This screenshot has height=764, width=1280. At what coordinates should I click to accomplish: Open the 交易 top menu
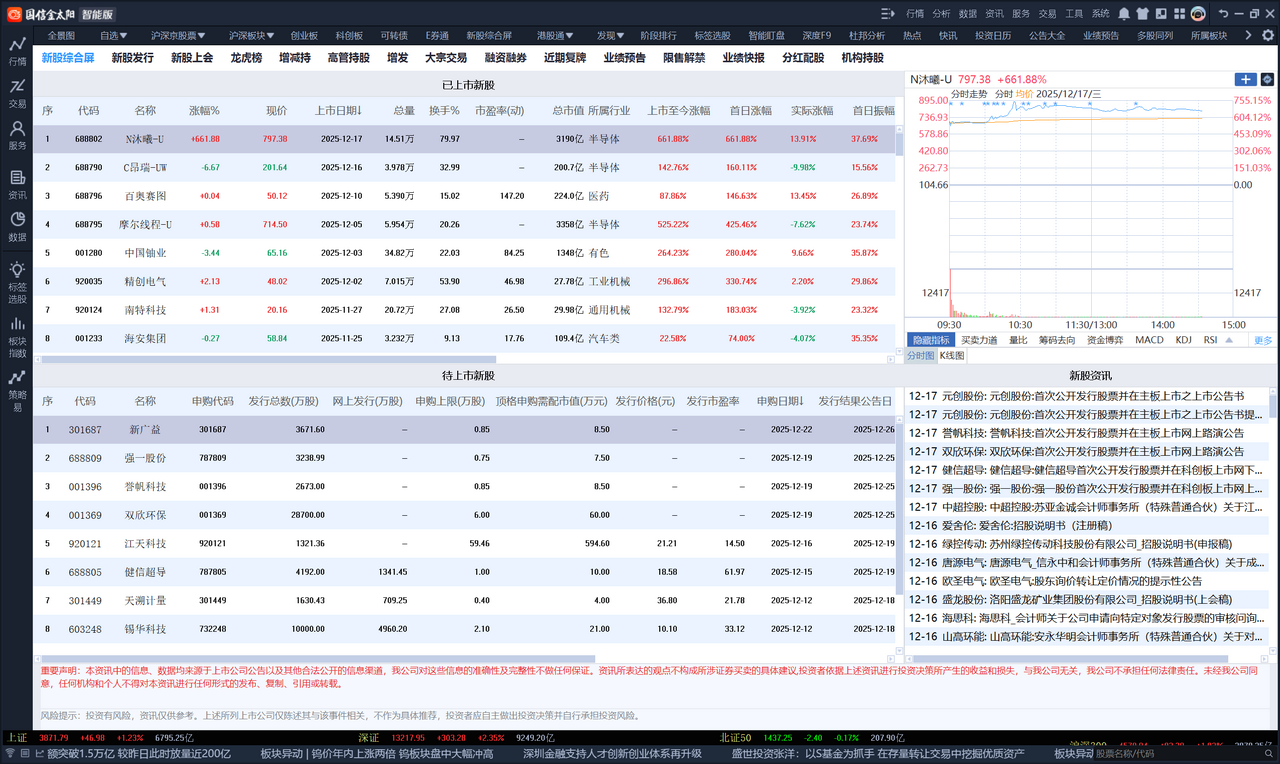point(1047,13)
